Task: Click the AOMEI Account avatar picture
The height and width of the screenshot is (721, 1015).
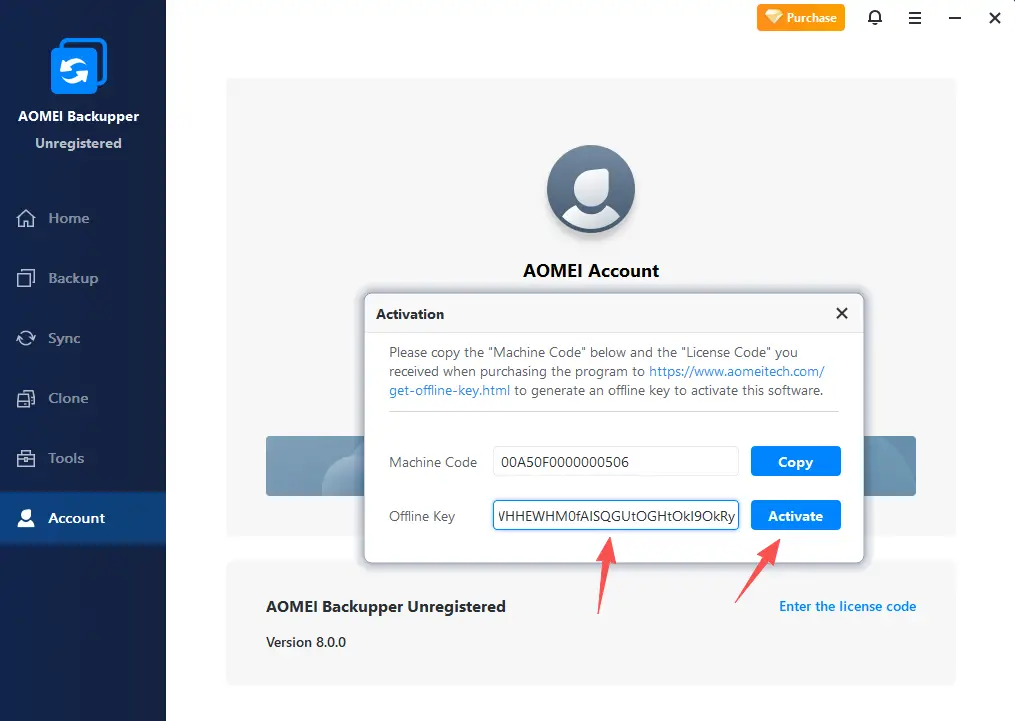Action: 590,190
